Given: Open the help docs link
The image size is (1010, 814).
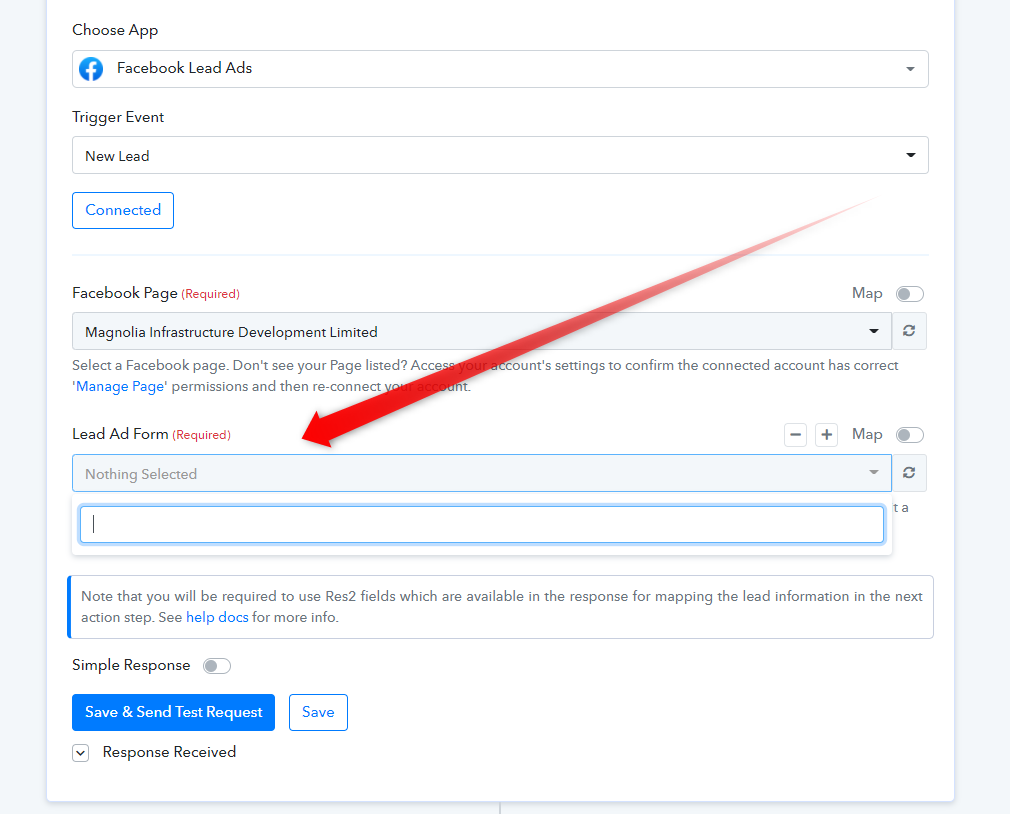Looking at the screenshot, I should click(217, 617).
